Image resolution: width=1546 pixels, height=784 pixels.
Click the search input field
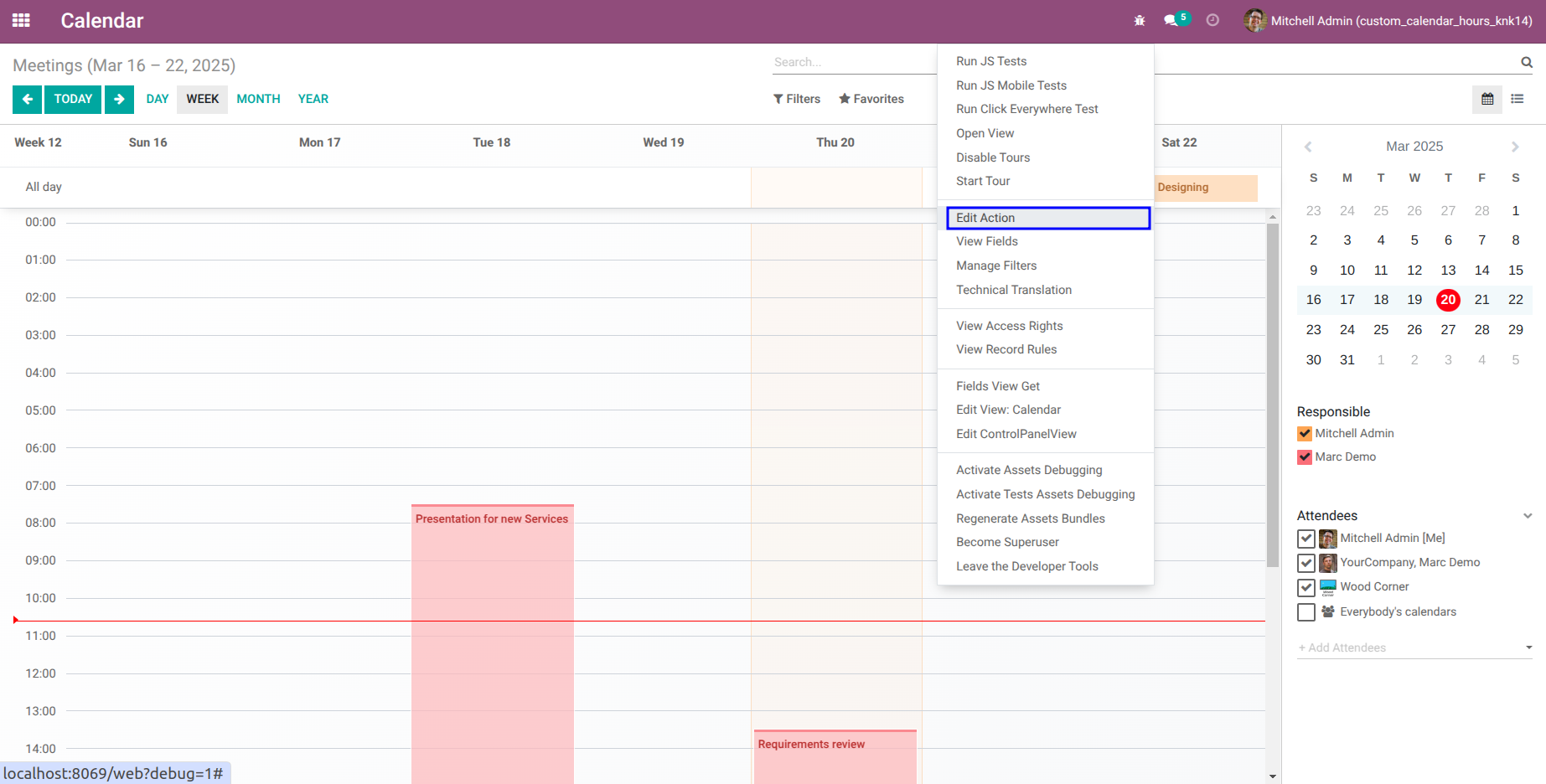tap(854, 62)
